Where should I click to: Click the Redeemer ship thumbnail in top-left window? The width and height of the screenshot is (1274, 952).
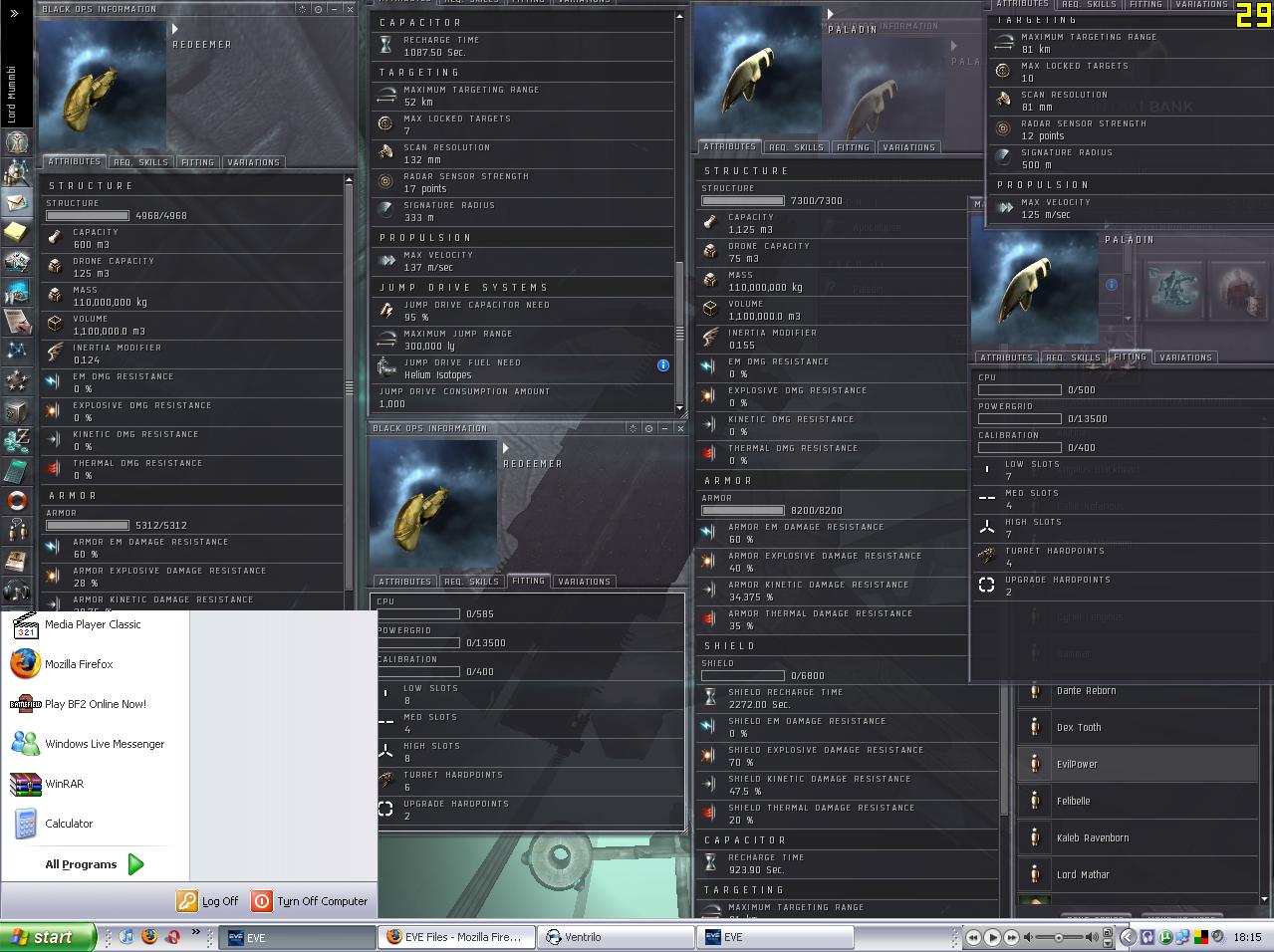(103, 86)
